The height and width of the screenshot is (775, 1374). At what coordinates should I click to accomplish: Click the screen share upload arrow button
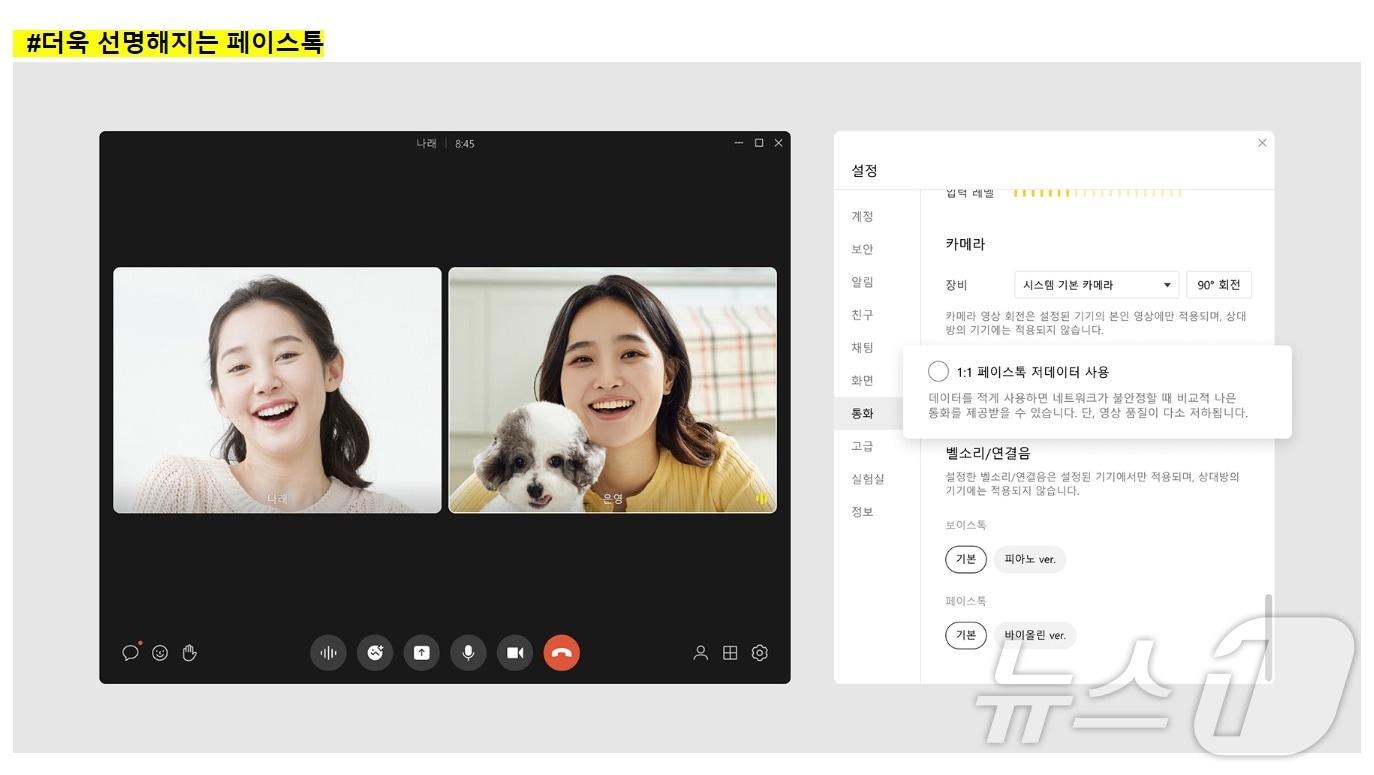point(421,653)
